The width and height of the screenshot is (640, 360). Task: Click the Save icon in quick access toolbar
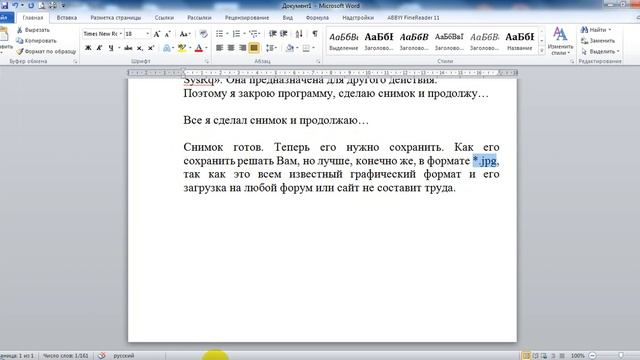point(4,6)
